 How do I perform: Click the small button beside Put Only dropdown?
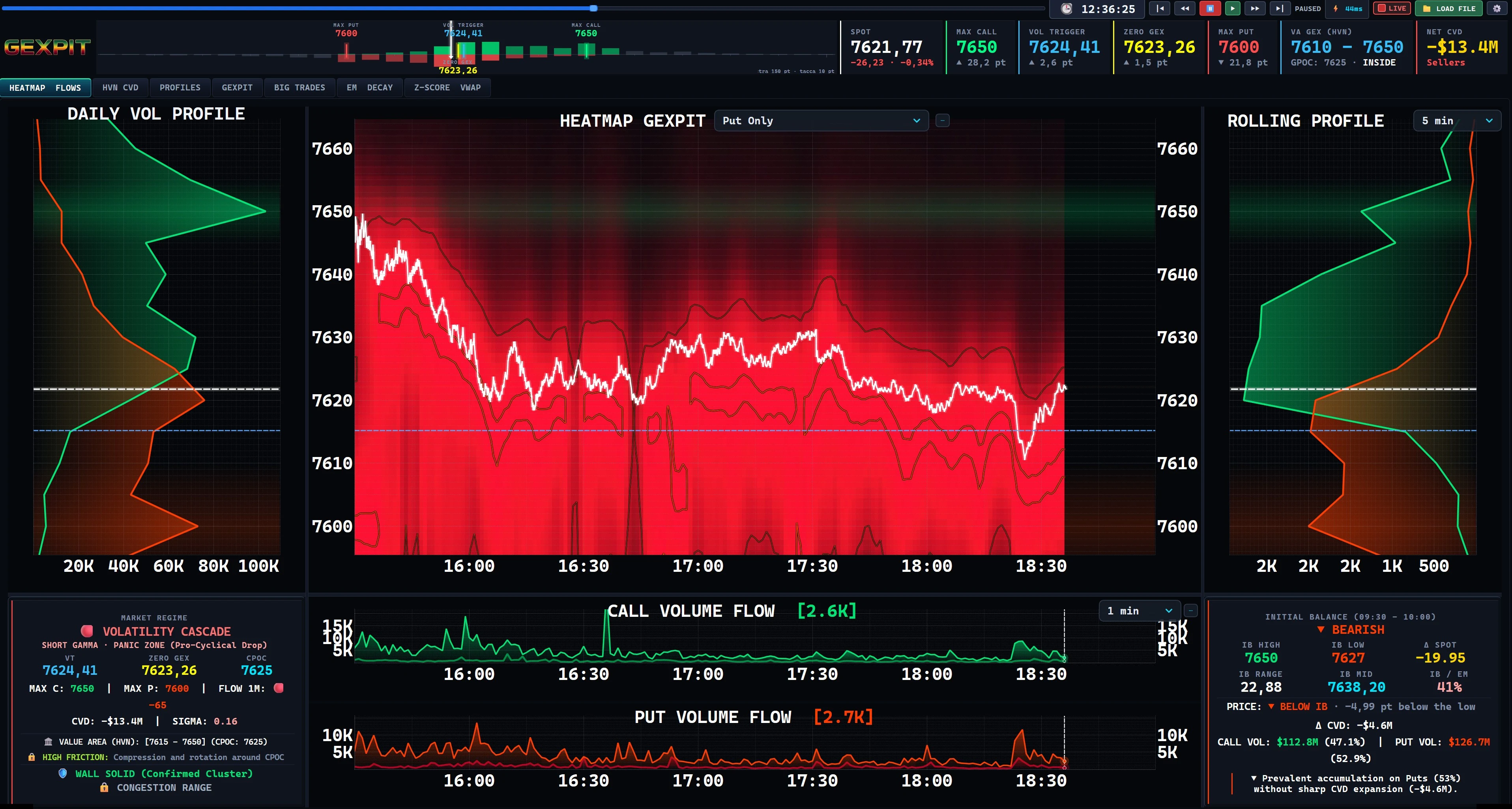point(942,120)
